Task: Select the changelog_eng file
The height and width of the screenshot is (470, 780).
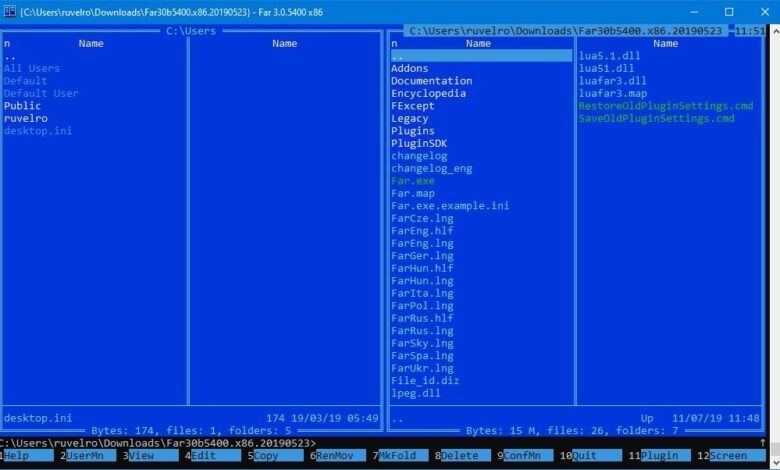Action: coord(431,169)
